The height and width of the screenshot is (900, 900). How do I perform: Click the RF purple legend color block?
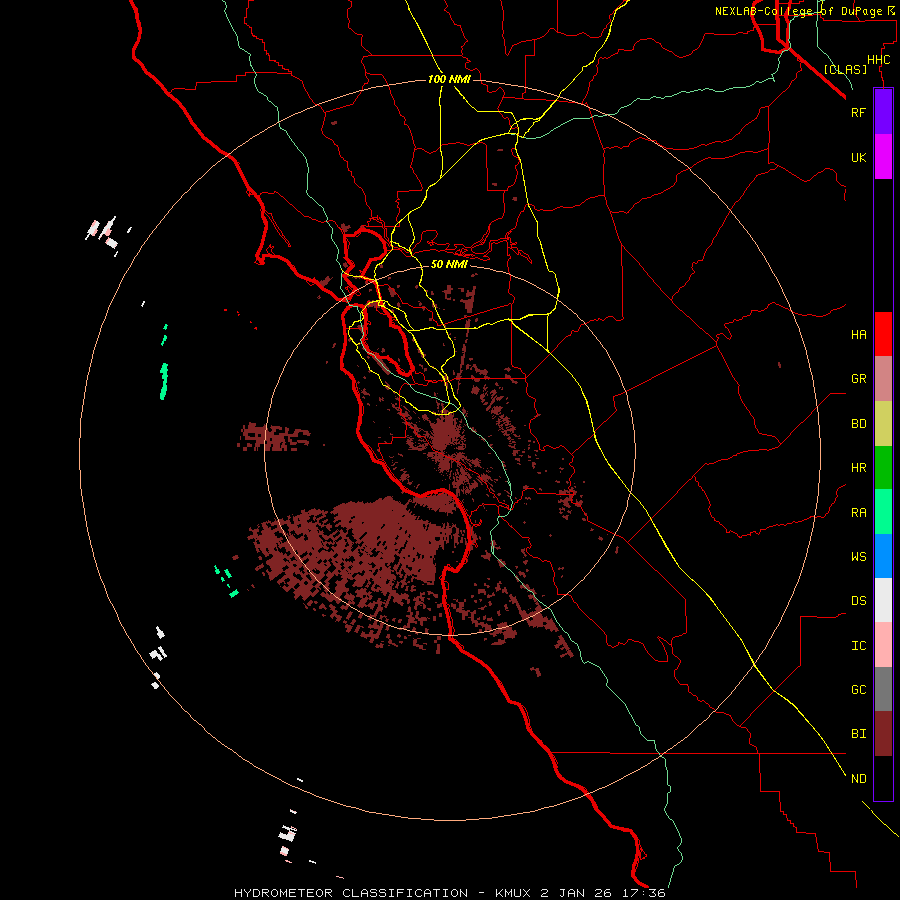coord(883,112)
